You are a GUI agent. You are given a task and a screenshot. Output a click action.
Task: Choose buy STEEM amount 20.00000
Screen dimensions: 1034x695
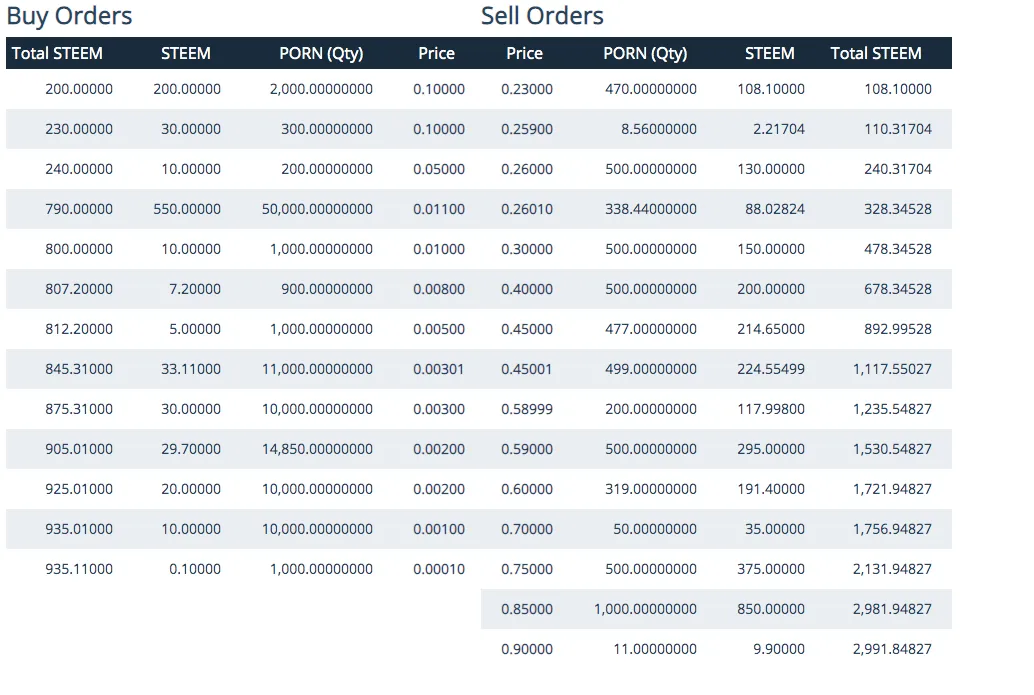[191, 489]
